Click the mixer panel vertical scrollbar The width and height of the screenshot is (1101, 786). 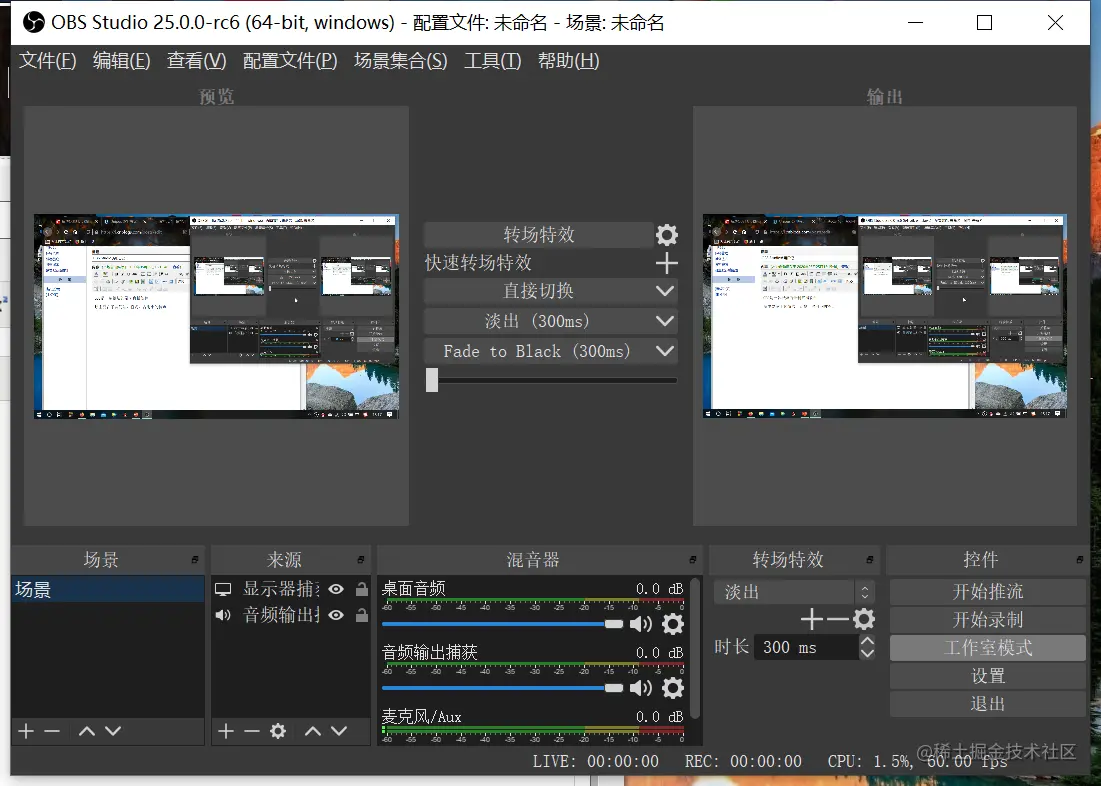(695, 648)
